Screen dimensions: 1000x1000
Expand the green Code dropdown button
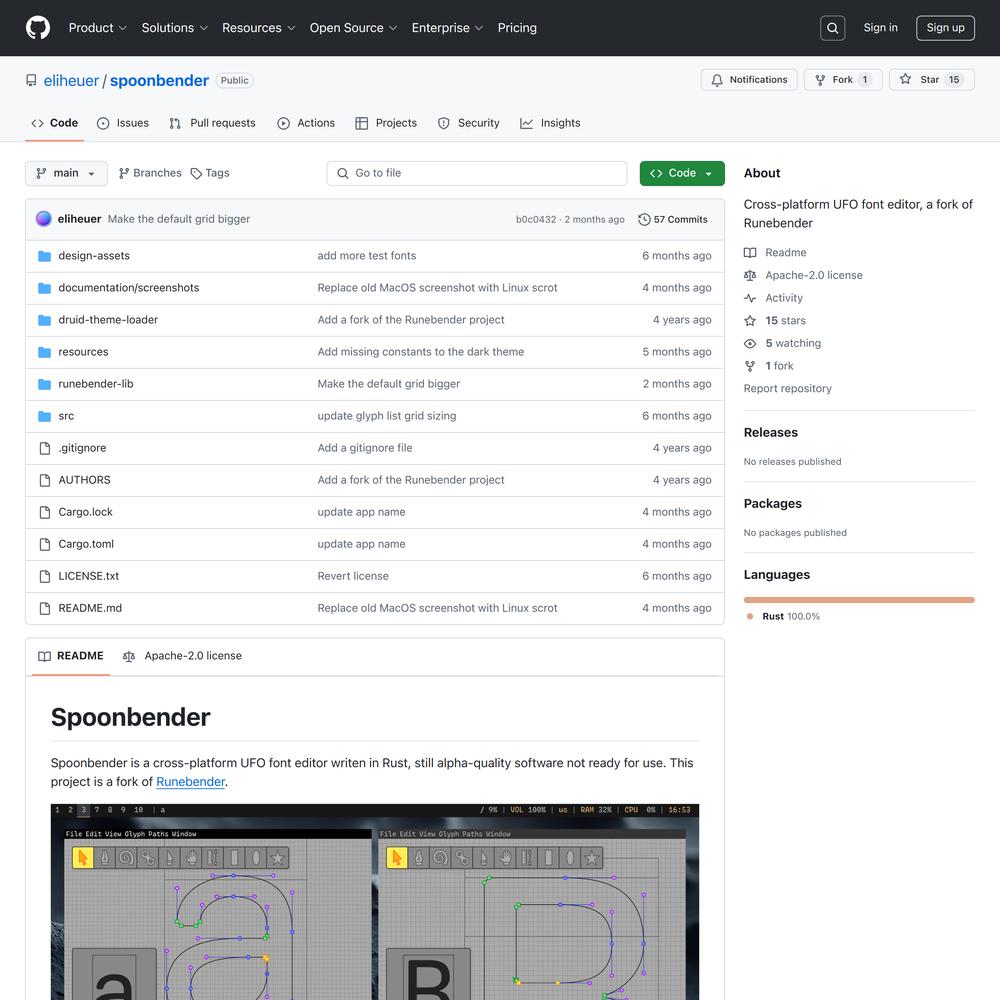pos(682,173)
